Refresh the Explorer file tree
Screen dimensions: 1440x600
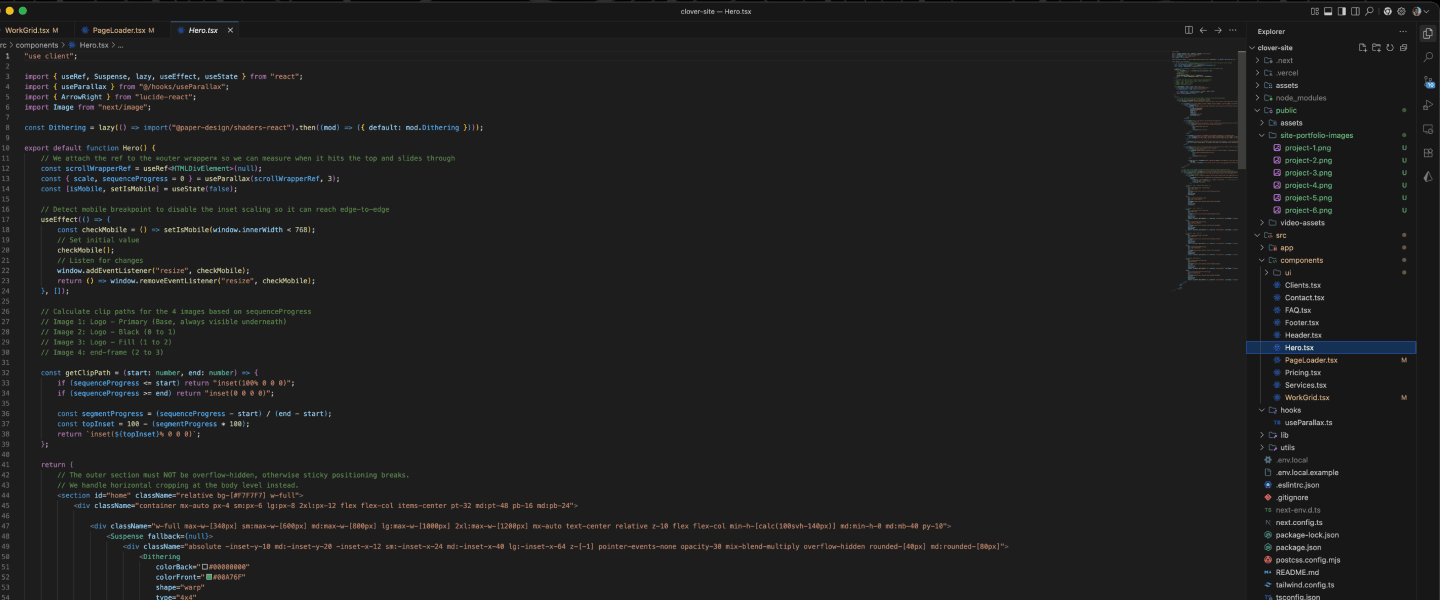tap(1390, 47)
